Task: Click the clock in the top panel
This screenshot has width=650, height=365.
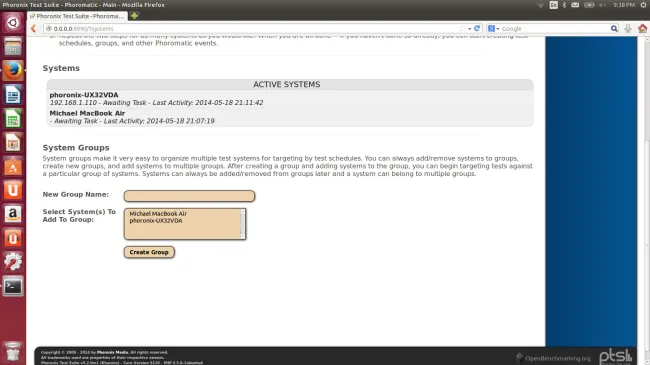Action: [624, 5]
